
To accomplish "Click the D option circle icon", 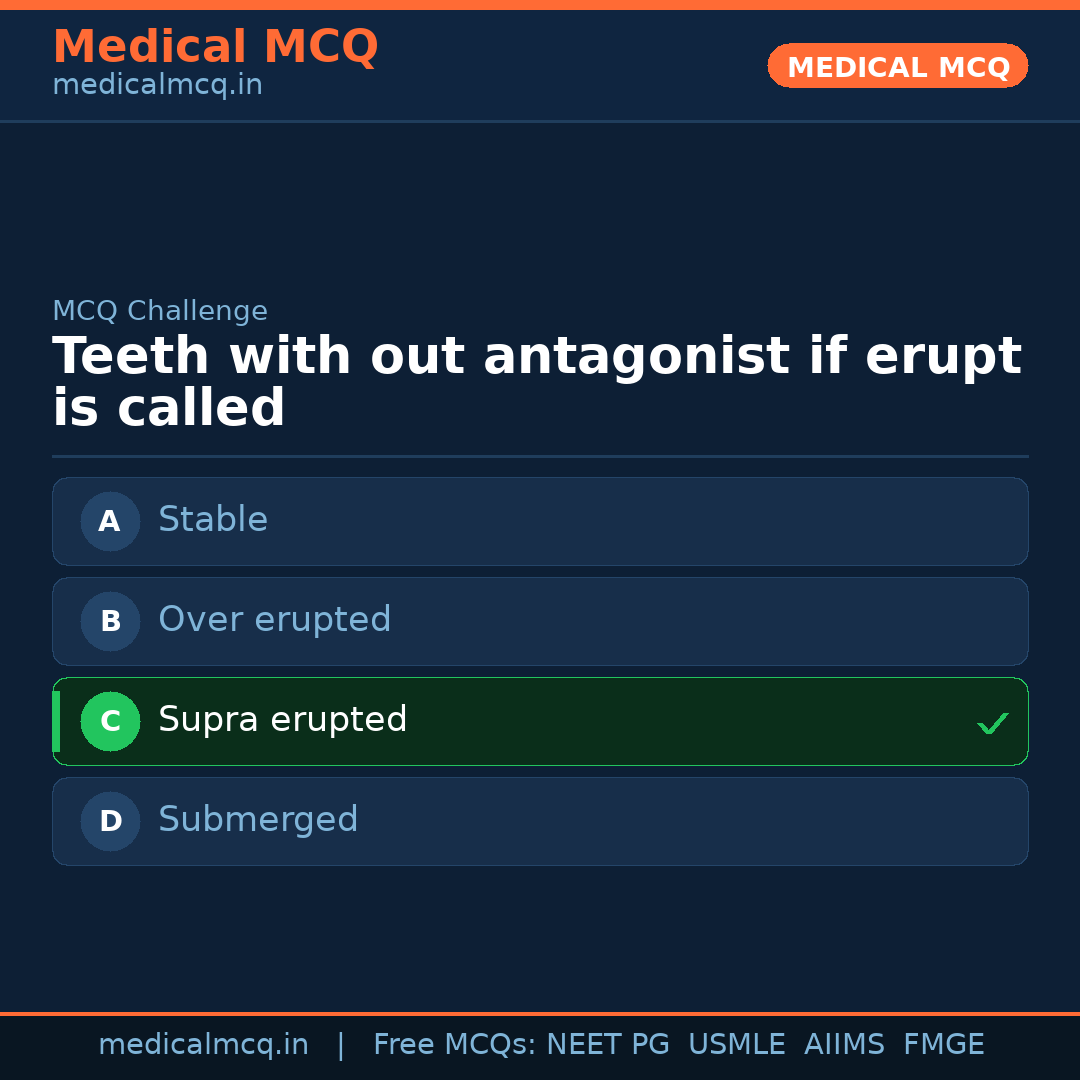I will click(110, 821).
